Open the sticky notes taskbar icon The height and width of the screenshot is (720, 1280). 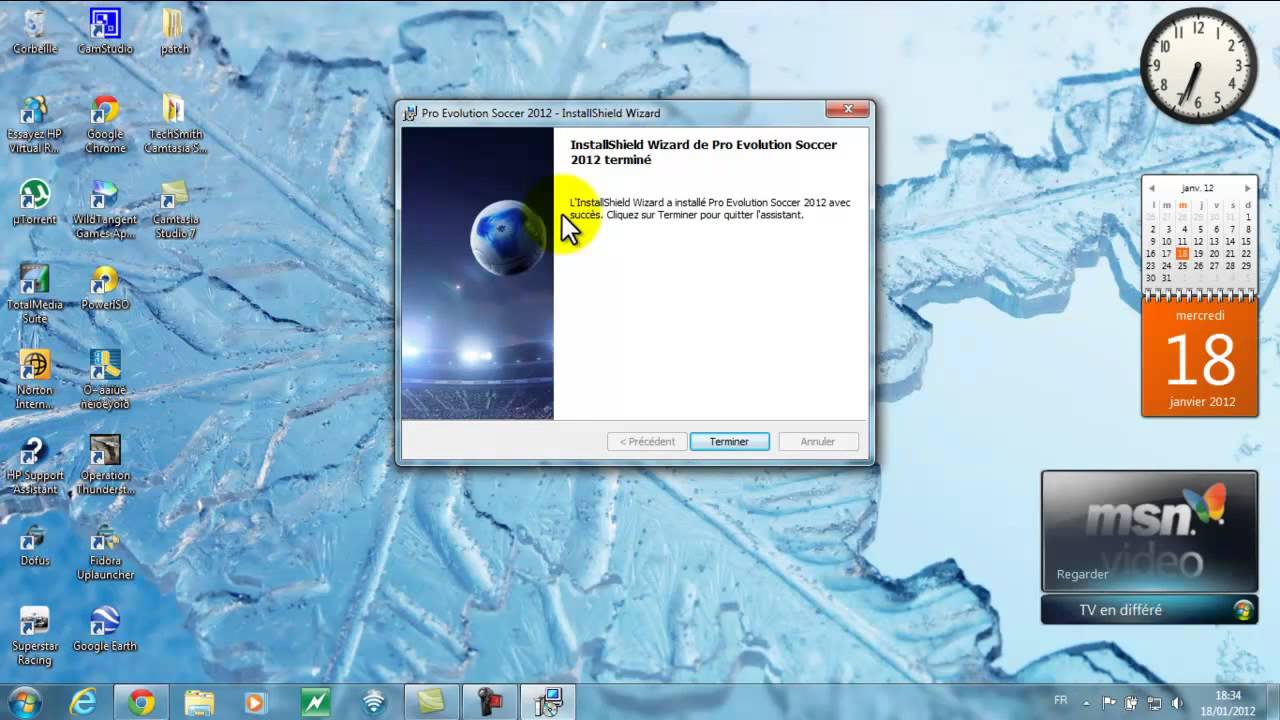(x=431, y=702)
